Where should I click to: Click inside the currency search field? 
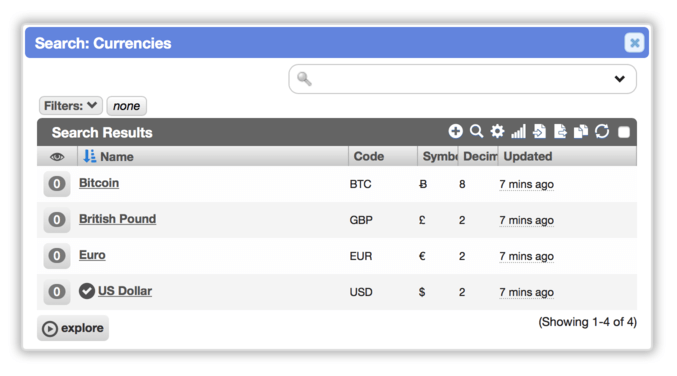(x=462, y=79)
